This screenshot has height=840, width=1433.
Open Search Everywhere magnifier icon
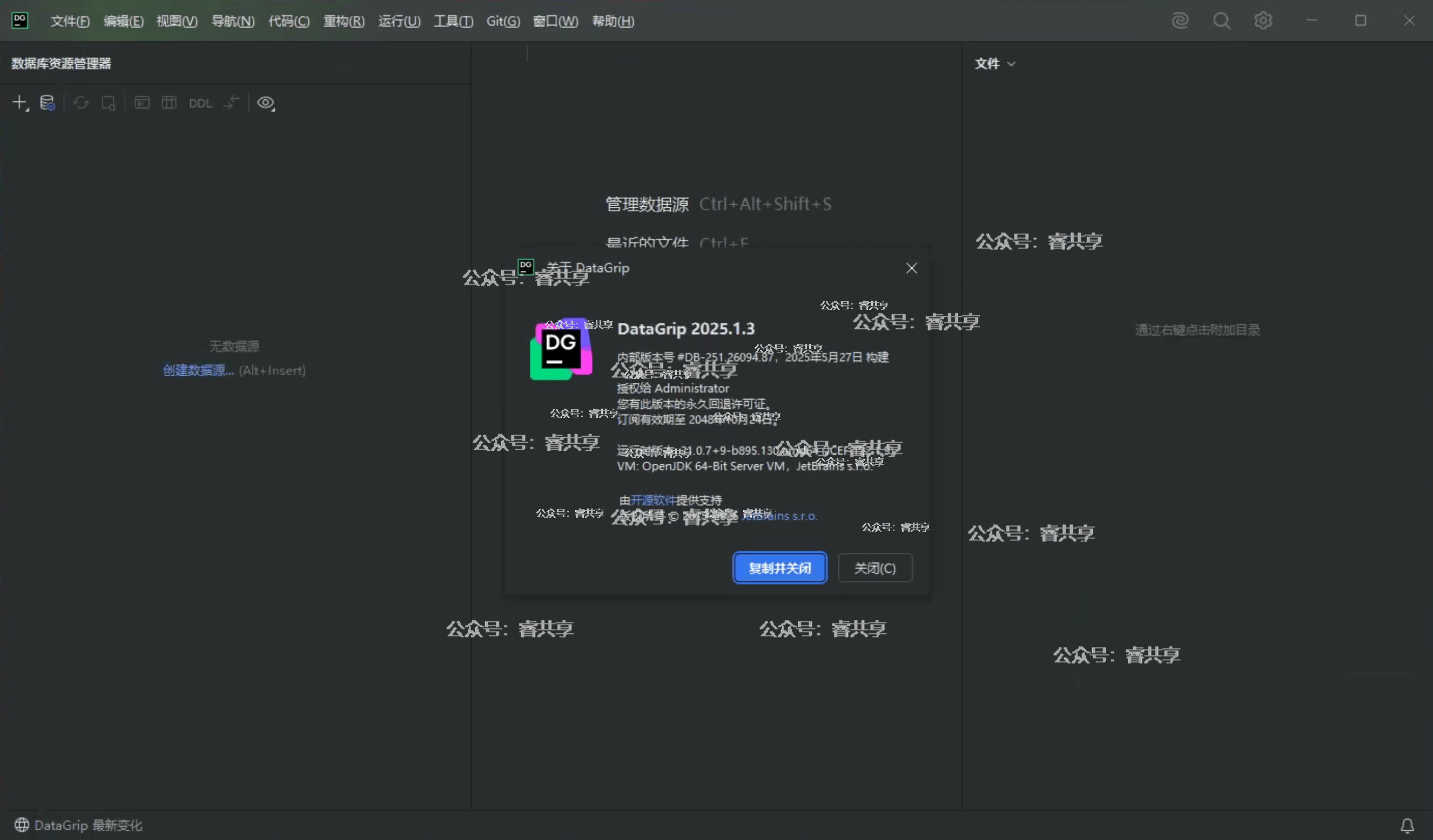click(1221, 21)
